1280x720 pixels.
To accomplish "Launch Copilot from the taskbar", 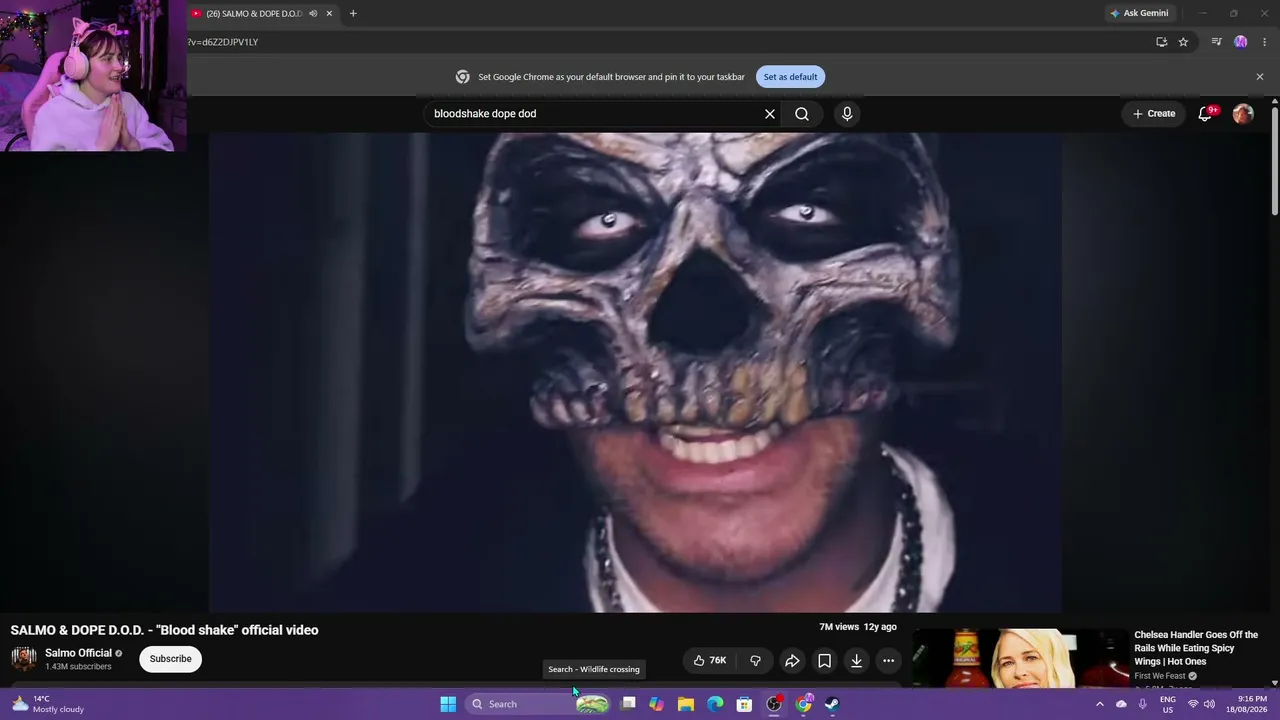I will point(656,704).
